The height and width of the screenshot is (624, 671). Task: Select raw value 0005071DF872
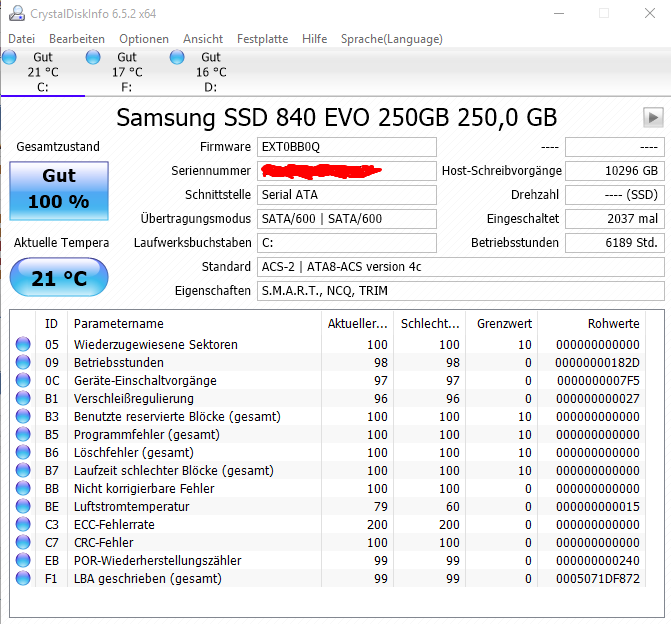click(598, 579)
